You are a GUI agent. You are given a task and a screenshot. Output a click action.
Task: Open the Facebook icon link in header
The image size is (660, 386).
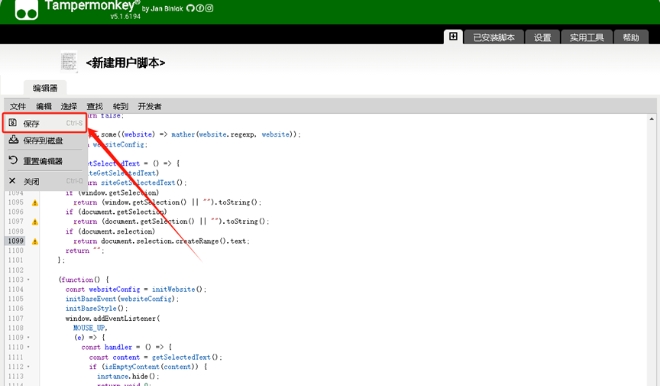coord(200,8)
